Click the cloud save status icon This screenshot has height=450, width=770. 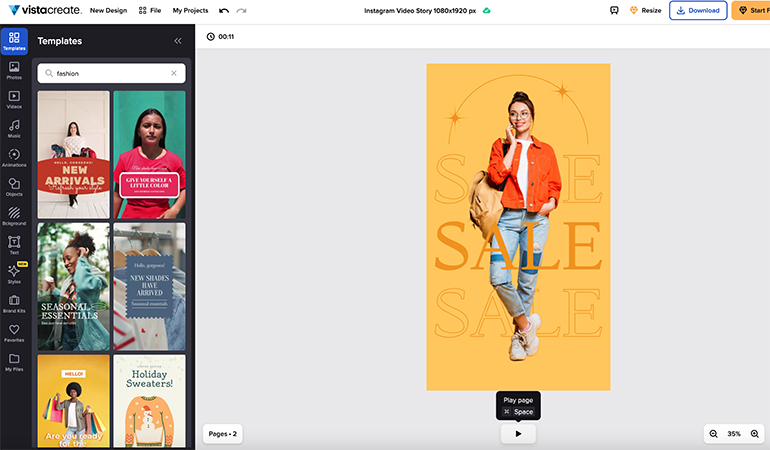[x=487, y=10]
